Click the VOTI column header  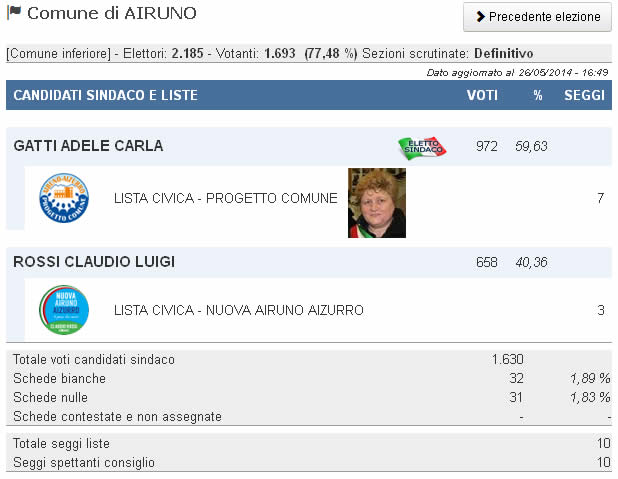click(482, 95)
